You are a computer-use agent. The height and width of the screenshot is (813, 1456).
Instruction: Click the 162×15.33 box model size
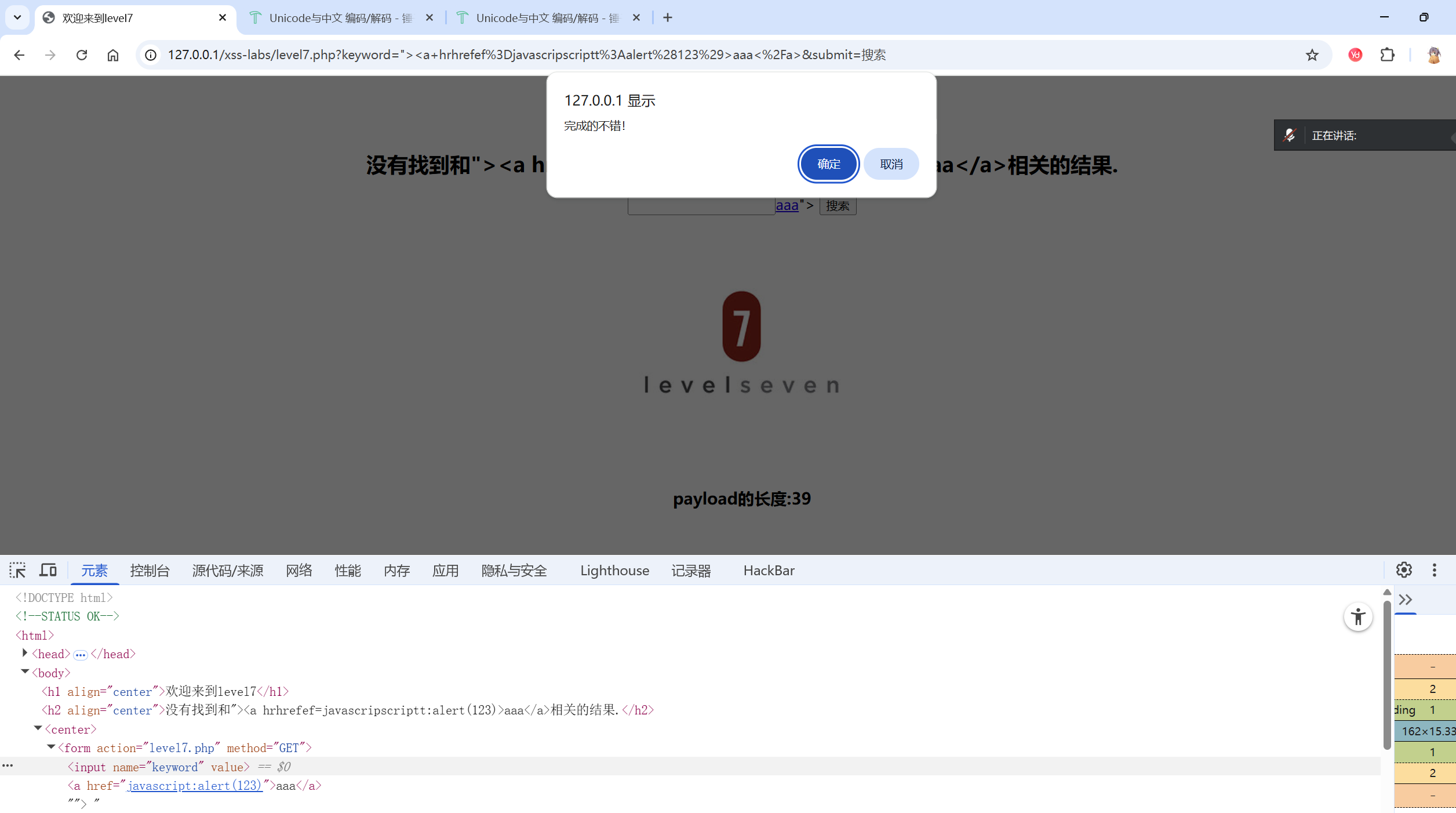(x=1428, y=731)
